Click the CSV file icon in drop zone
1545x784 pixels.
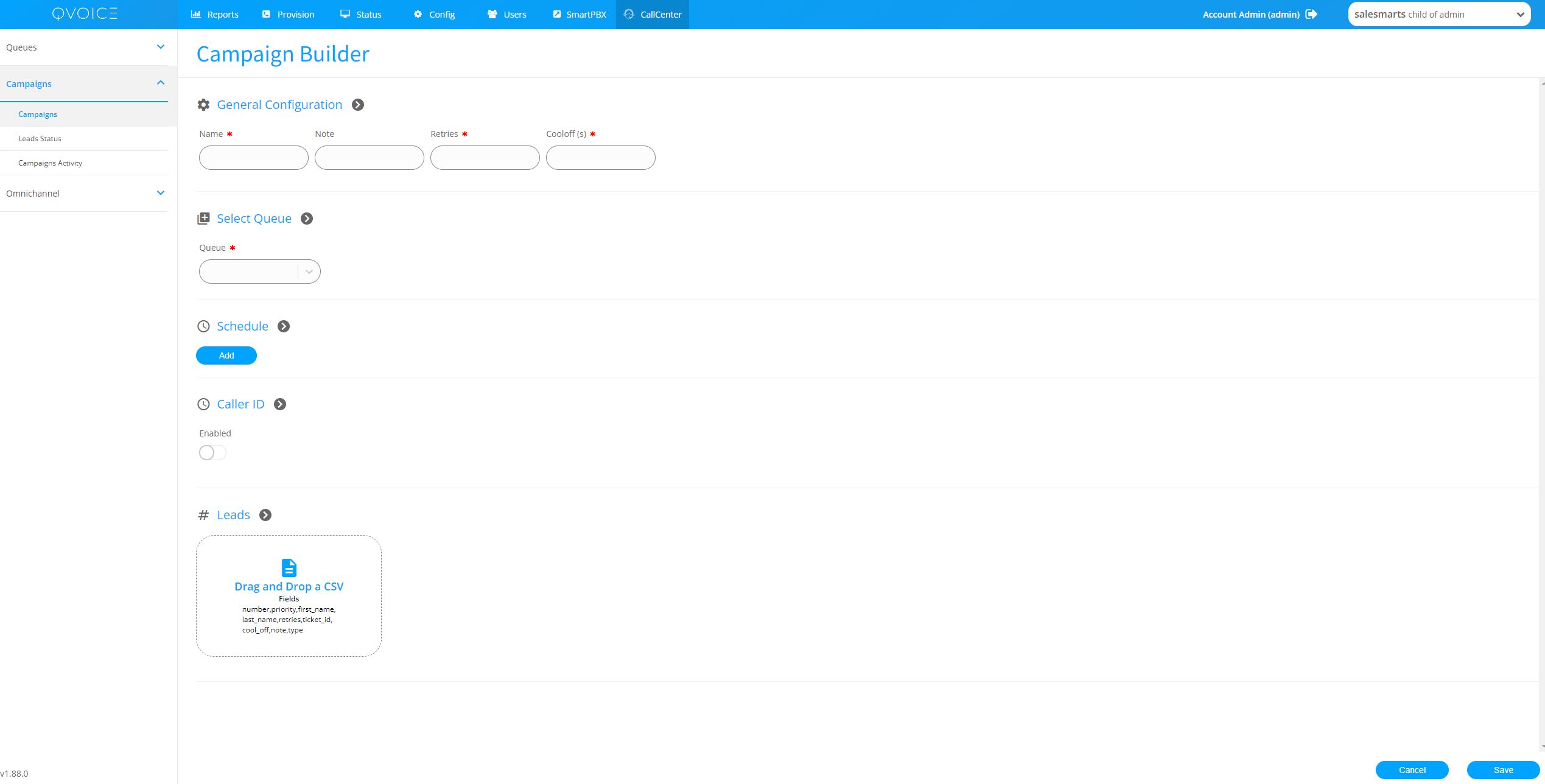[x=289, y=567]
